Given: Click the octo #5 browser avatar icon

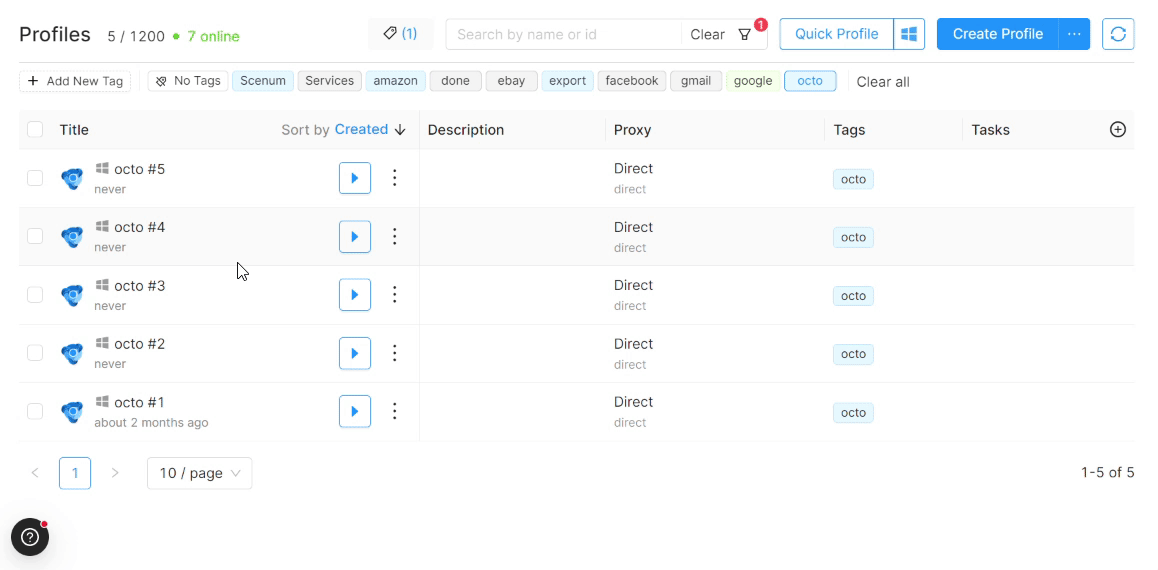Looking at the screenshot, I should pyautogui.click(x=72, y=179).
